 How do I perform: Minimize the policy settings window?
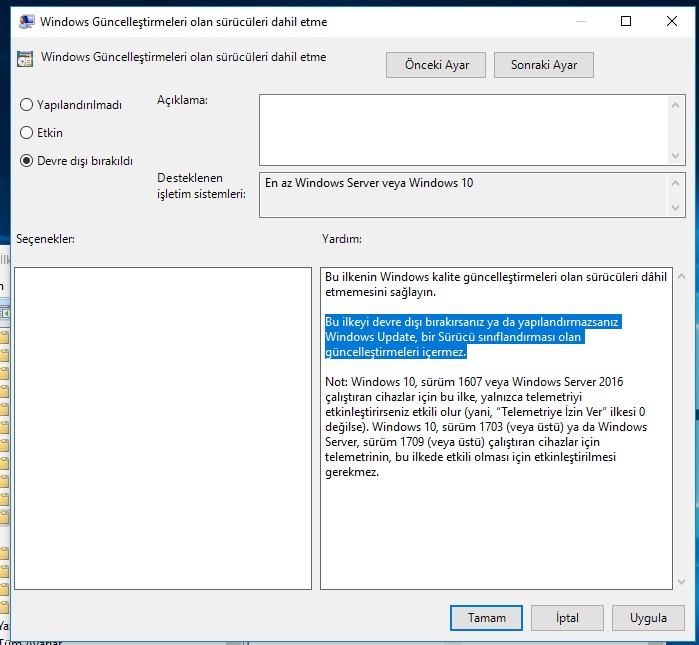(579, 21)
